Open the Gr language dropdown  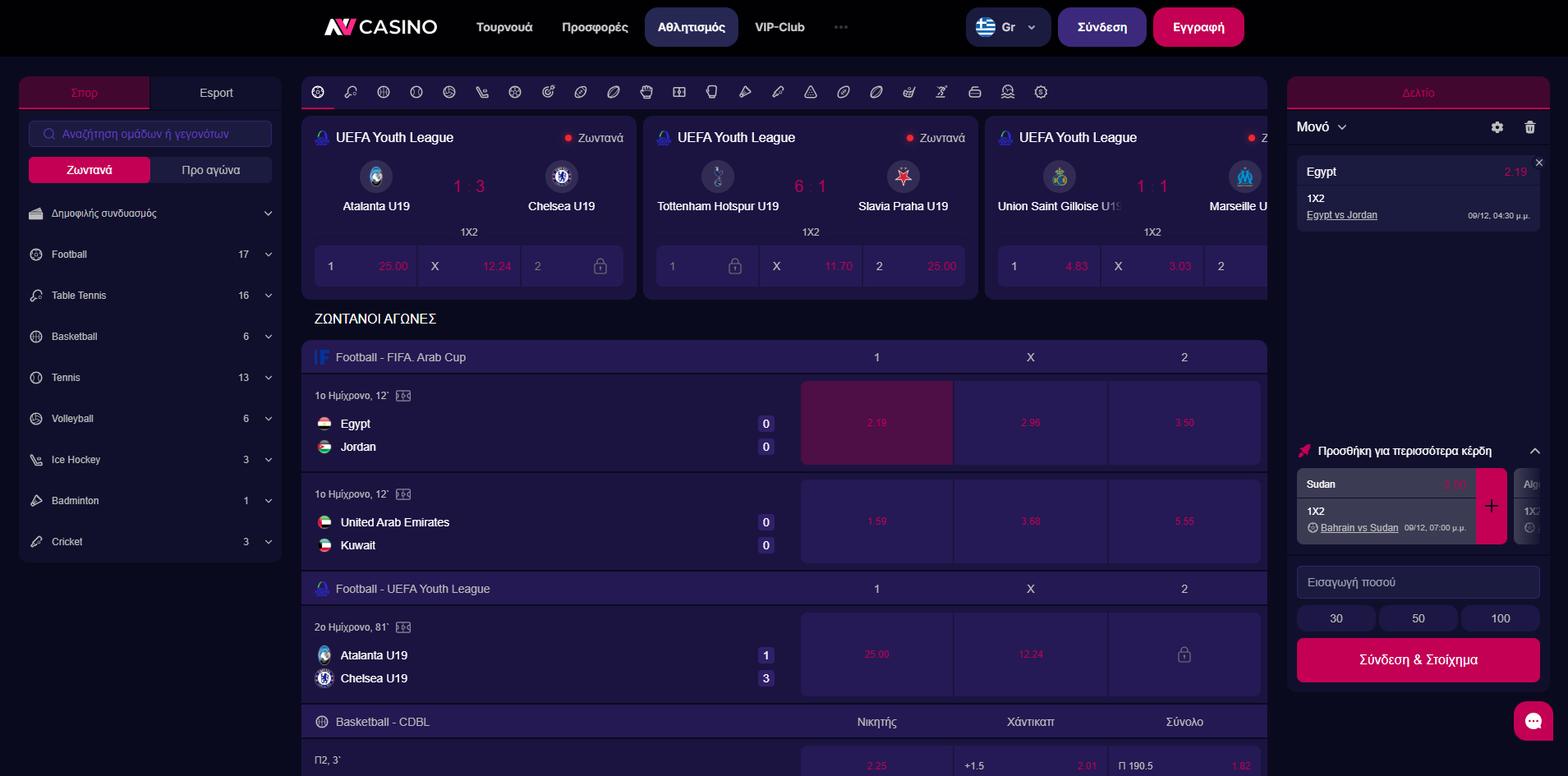pos(1008,27)
